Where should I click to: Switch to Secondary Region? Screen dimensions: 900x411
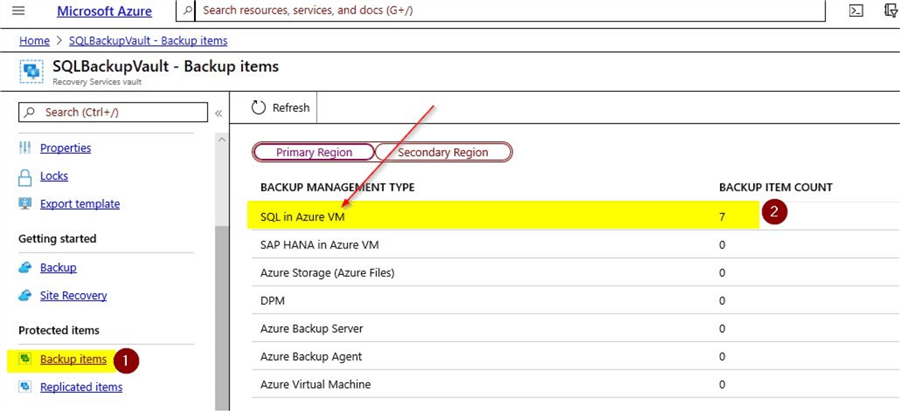(x=443, y=152)
